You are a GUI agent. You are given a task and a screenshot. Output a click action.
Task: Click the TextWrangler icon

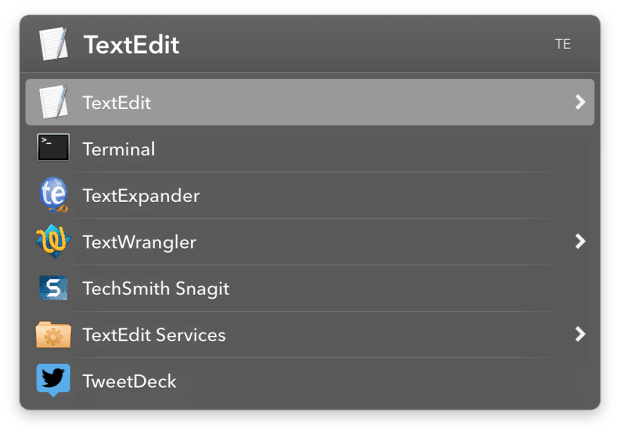point(53,242)
